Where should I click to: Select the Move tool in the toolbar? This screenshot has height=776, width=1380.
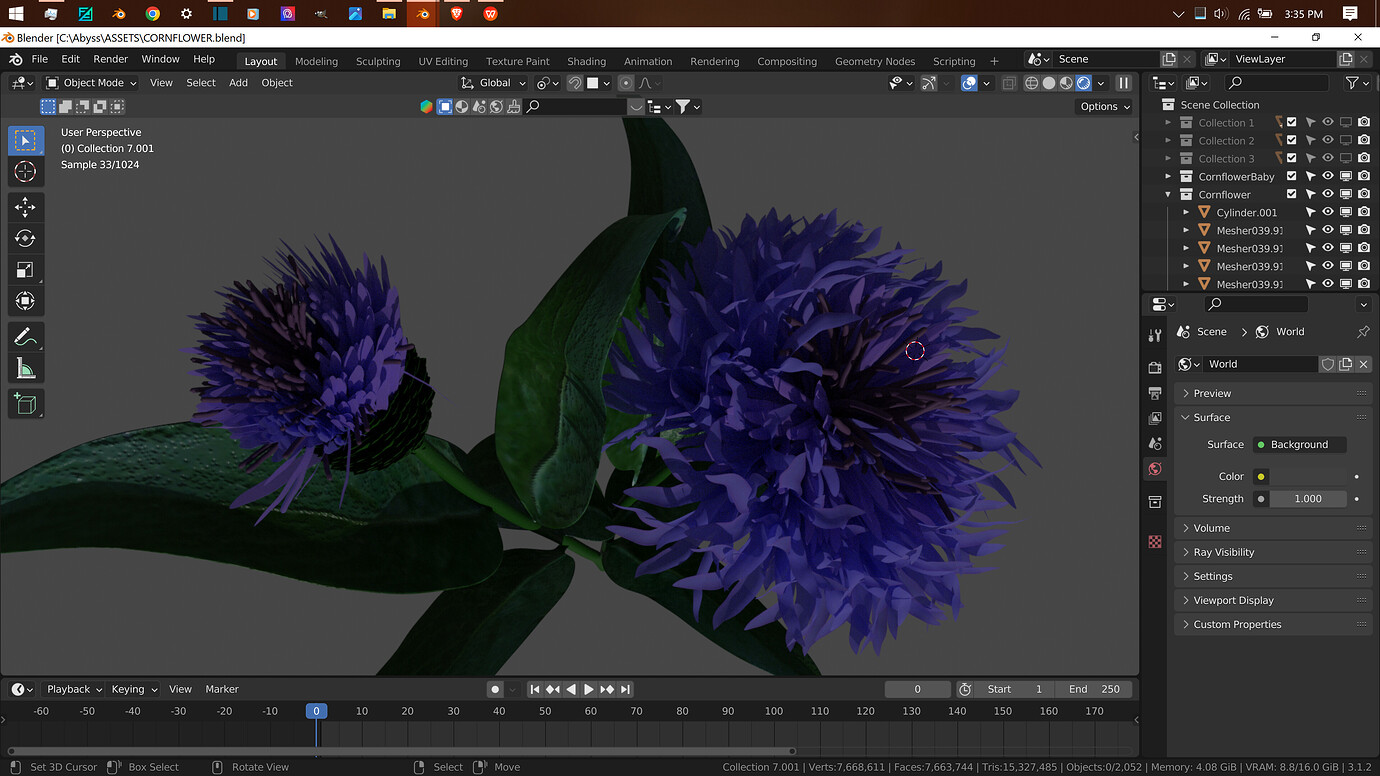[x=26, y=207]
